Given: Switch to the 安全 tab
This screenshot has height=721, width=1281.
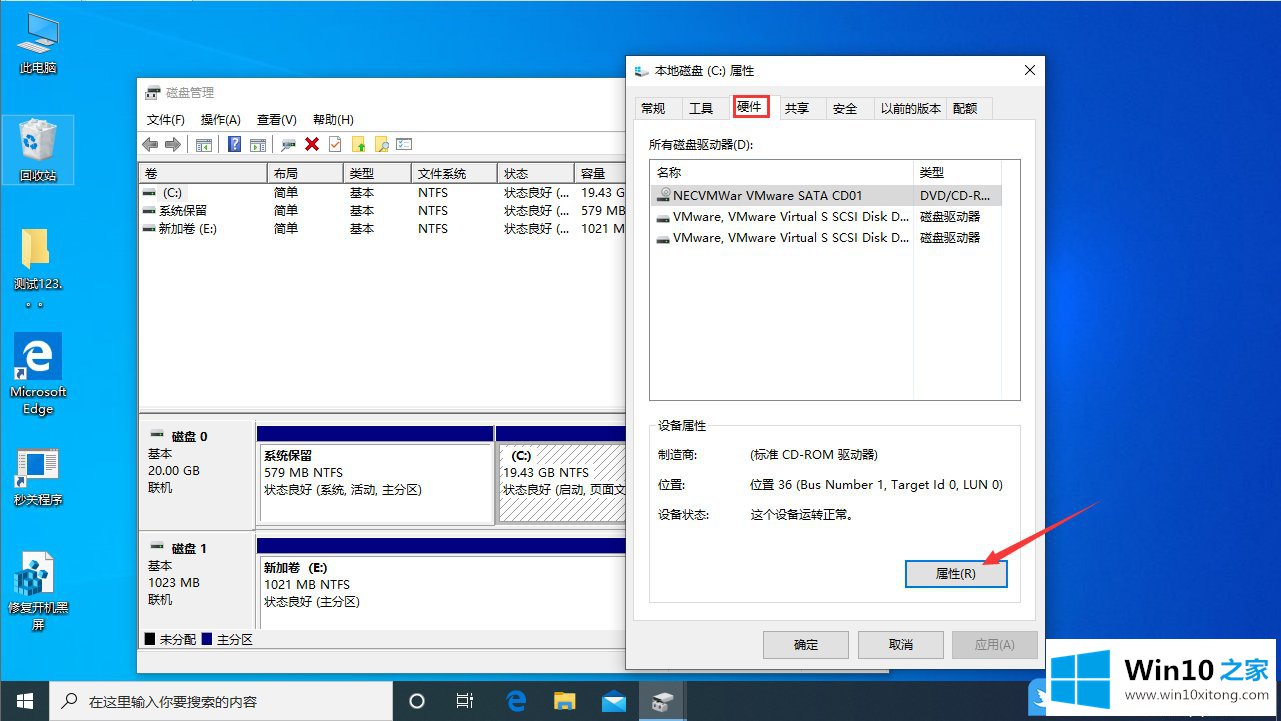Looking at the screenshot, I should pyautogui.click(x=845, y=108).
